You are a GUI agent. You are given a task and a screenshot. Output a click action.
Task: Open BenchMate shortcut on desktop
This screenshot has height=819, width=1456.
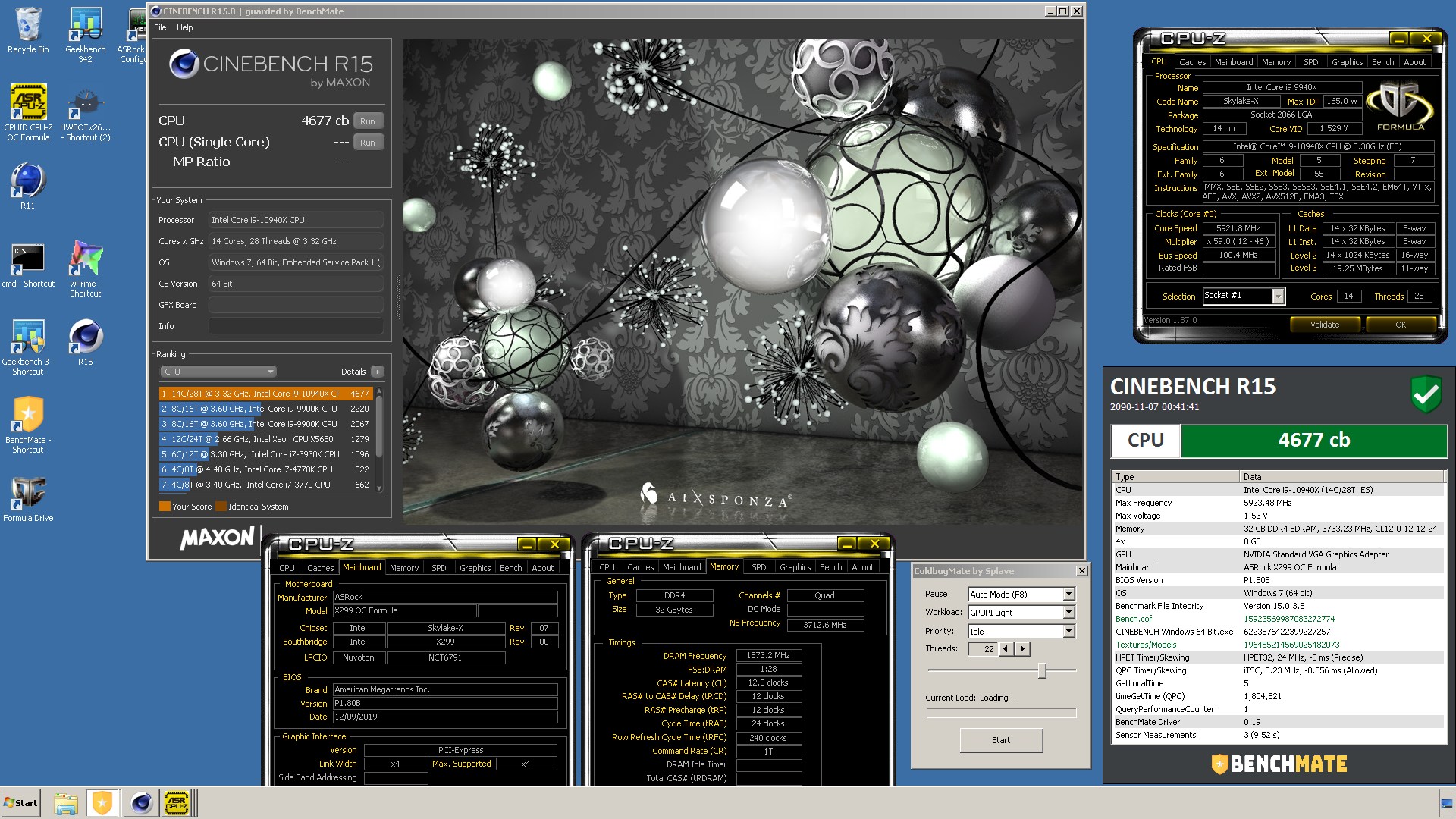(x=28, y=425)
